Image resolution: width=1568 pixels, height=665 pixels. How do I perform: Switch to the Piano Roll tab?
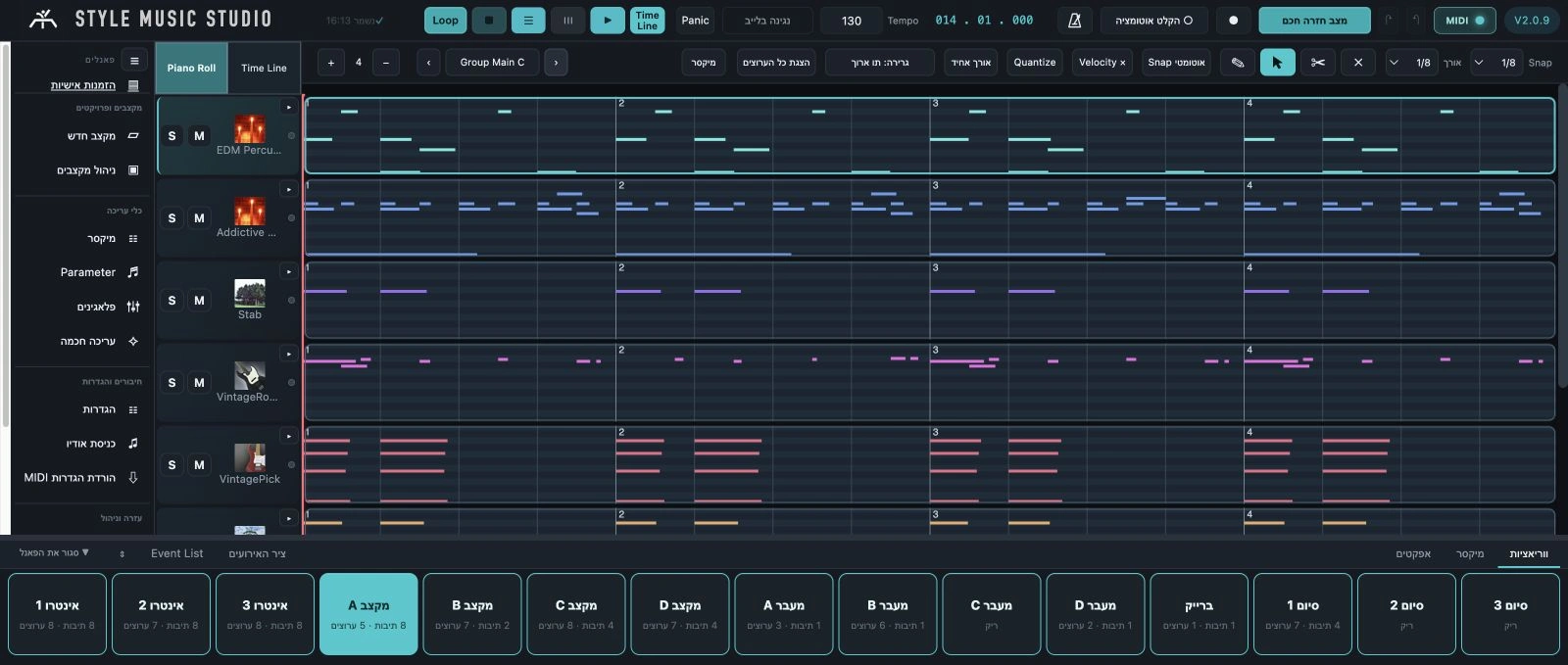point(191,68)
